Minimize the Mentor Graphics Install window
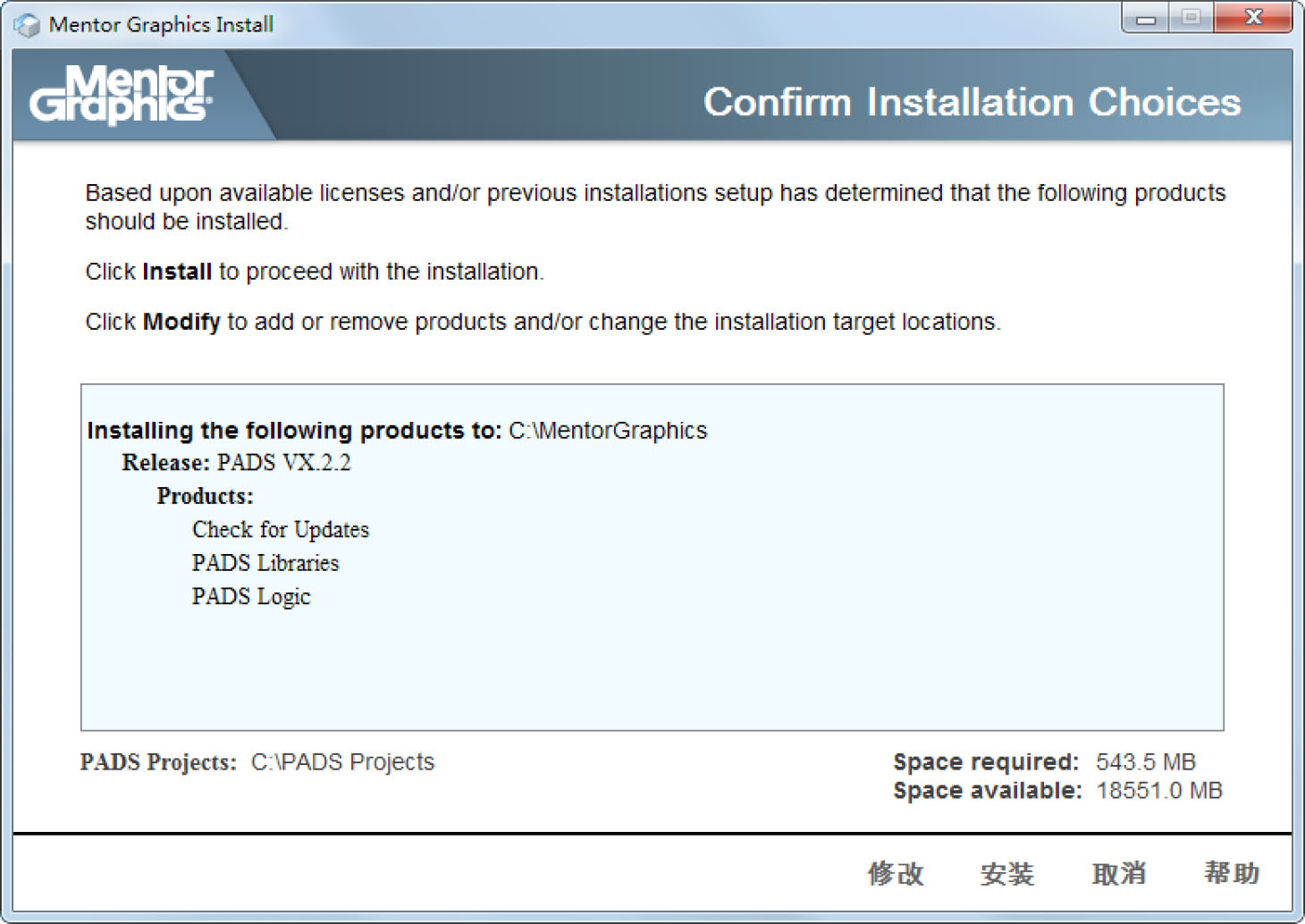The height and width of the screenshot is (924, 1305). click(1147, 18)
